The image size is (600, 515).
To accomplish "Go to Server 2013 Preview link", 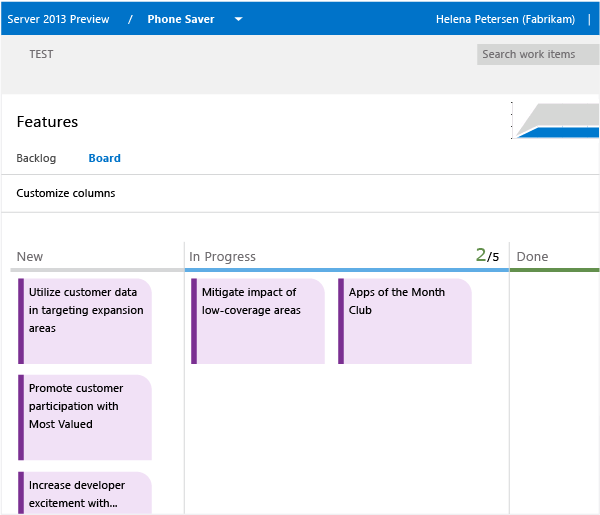I will (58, 19).
